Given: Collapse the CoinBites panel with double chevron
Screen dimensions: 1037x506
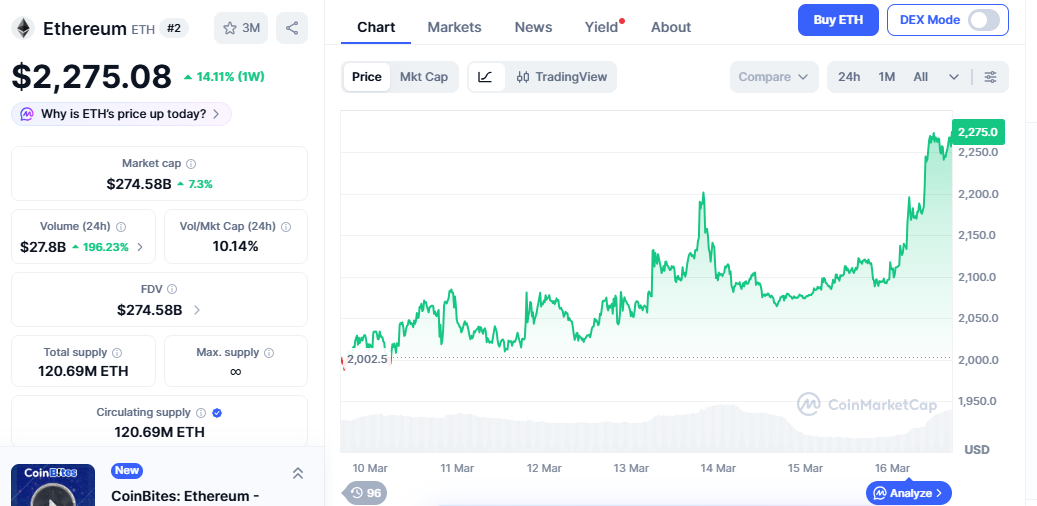Looking at the screenshot, I should tap(298, 473).
